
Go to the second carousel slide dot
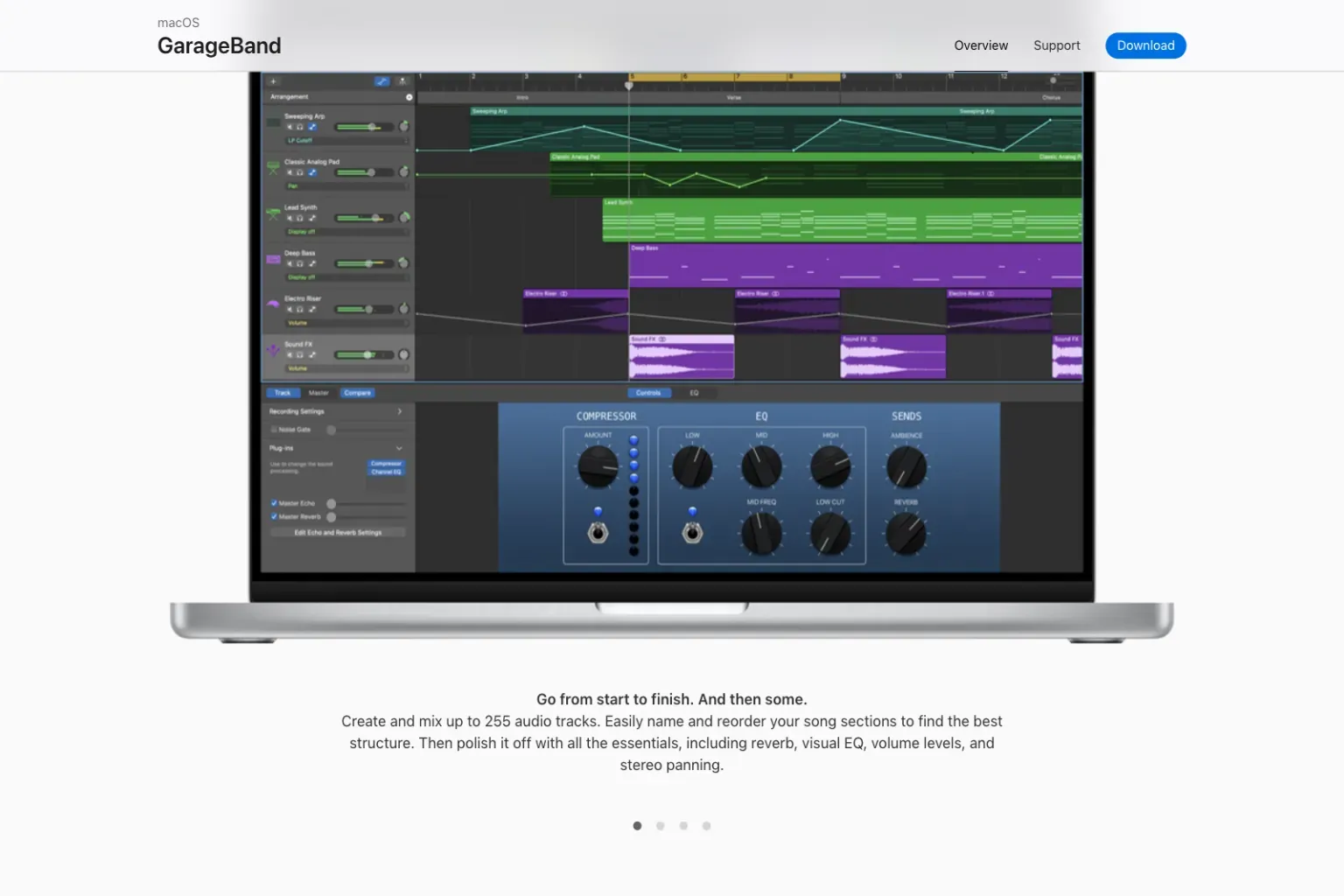[661, 826]
